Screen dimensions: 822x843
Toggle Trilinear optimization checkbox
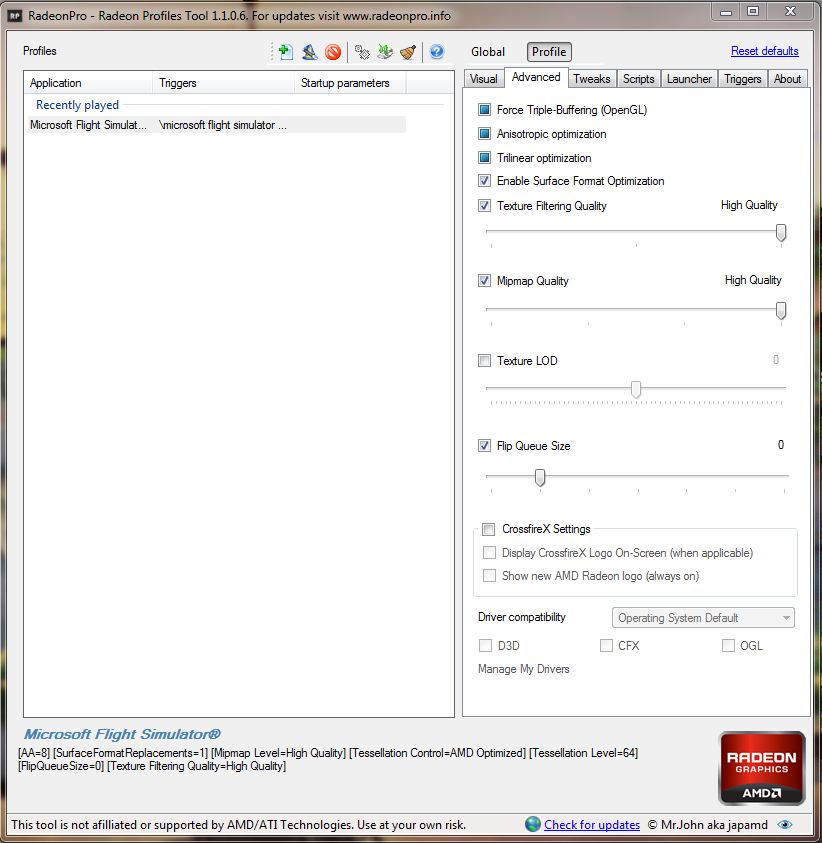click(x=484, y=158)
